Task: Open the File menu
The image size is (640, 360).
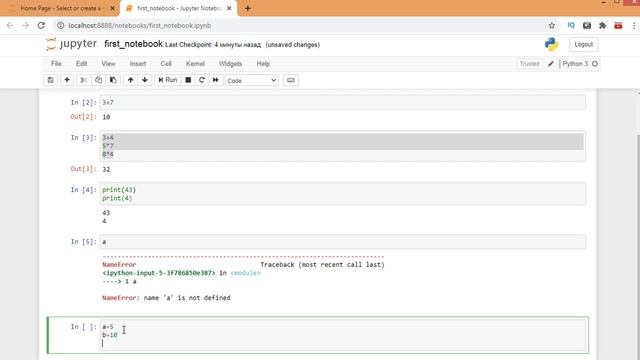Action: (x=56, y=64)
